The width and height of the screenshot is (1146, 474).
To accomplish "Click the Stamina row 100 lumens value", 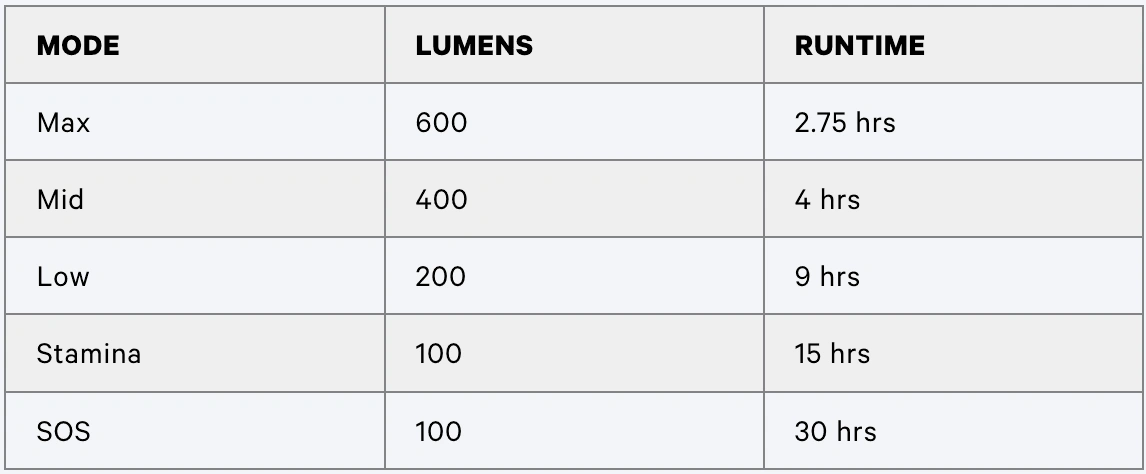I will pos(439,354).
